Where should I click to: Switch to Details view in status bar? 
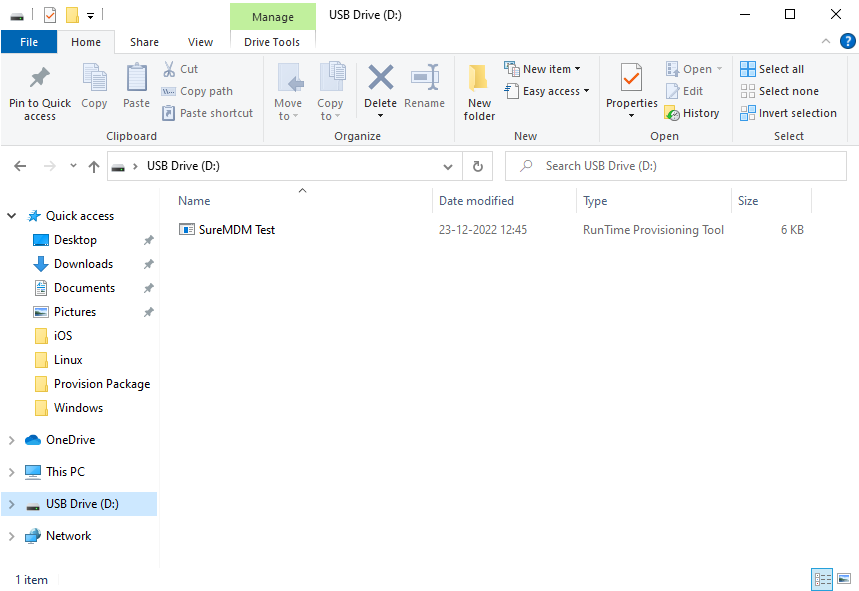click(x=822, y=579)
